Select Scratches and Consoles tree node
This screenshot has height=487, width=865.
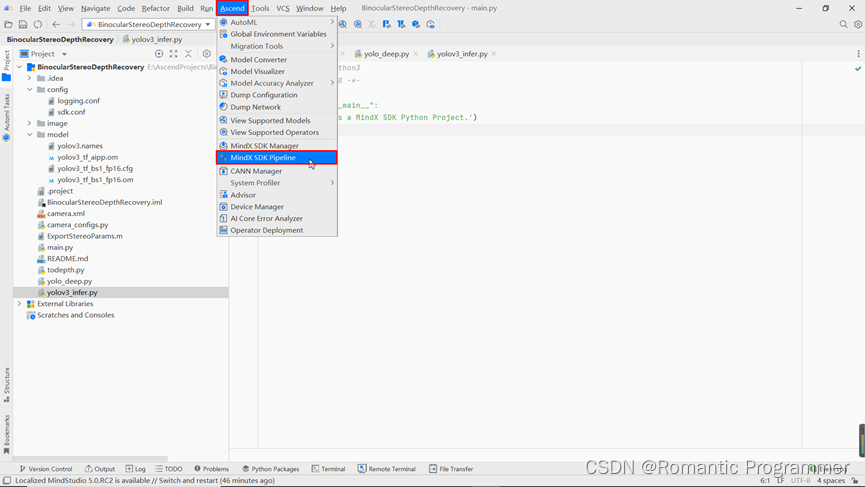[x=76, y=315]
